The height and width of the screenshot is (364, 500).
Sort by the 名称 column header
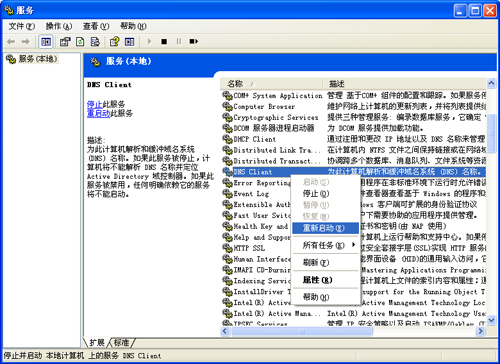pyautogui.click(x=272, y=83)
